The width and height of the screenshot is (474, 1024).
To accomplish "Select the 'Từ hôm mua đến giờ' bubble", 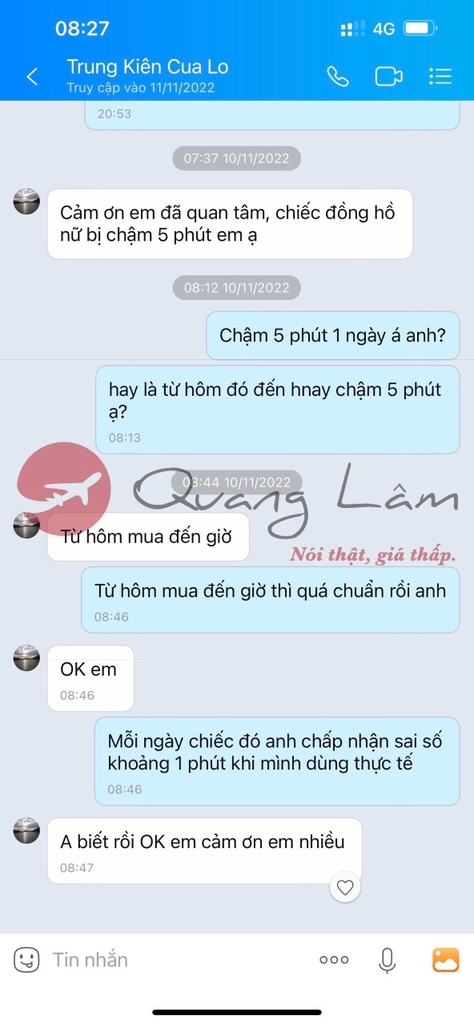I will pos(148,537).
